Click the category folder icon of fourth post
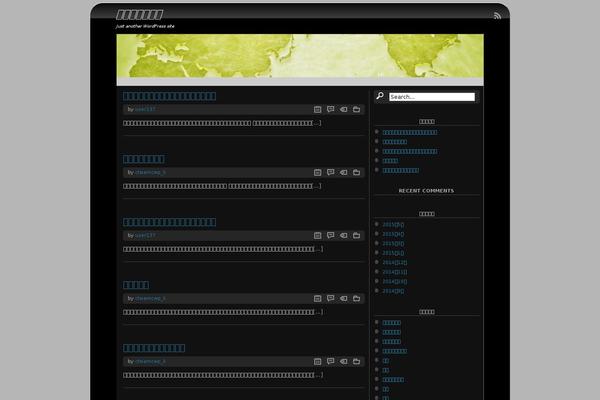 (x=356, y=299)
